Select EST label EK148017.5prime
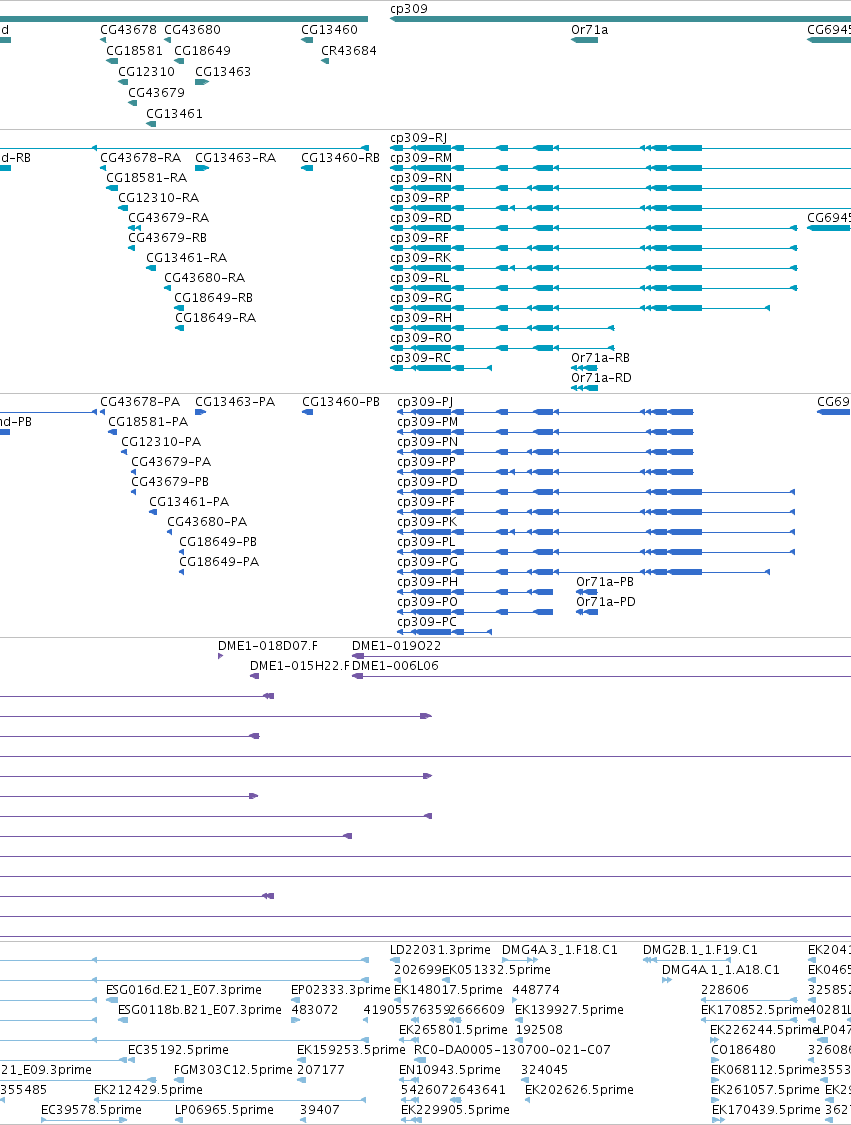851x1125 pixels. point(448,990)
